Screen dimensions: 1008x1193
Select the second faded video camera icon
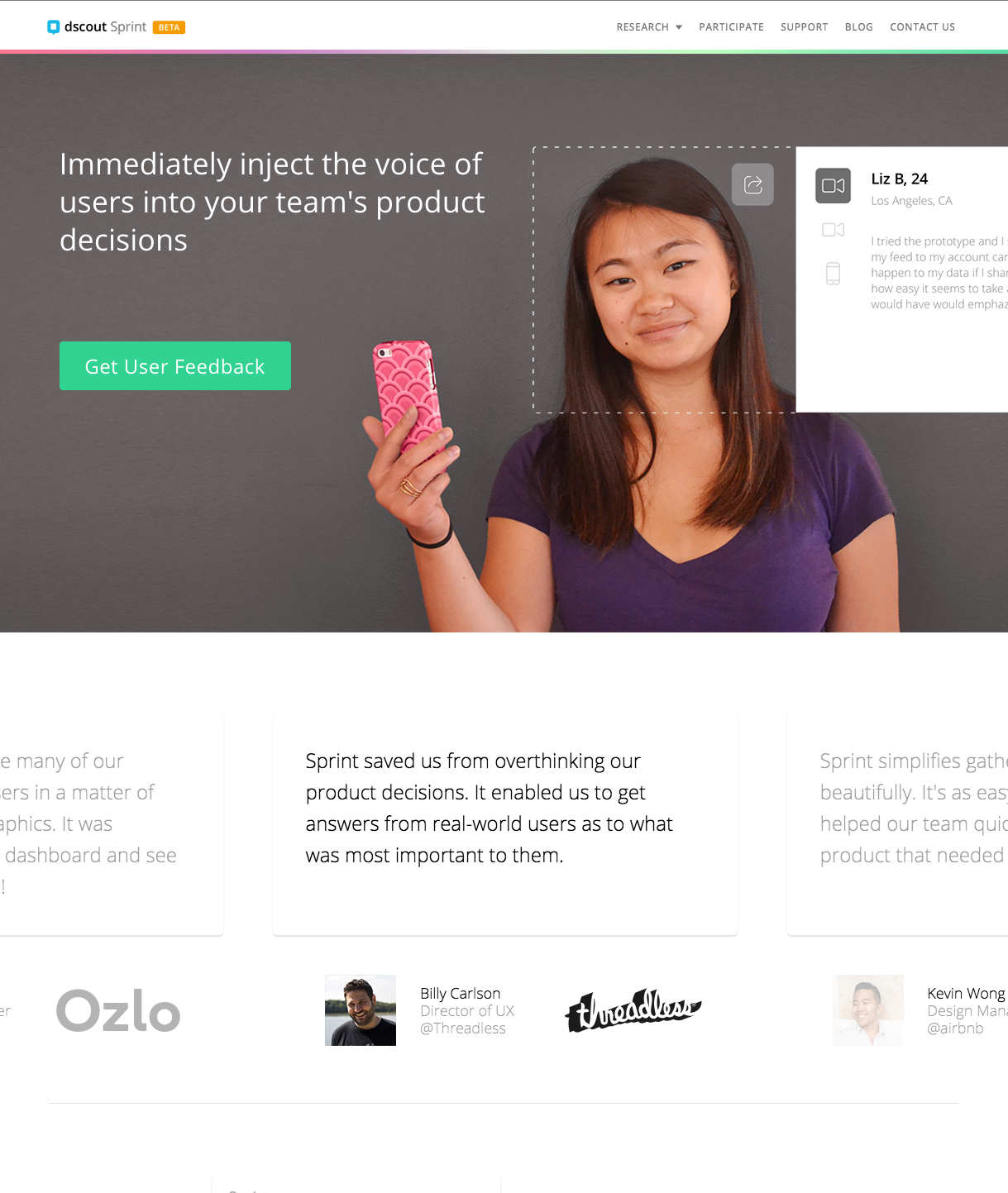point(833,230)
